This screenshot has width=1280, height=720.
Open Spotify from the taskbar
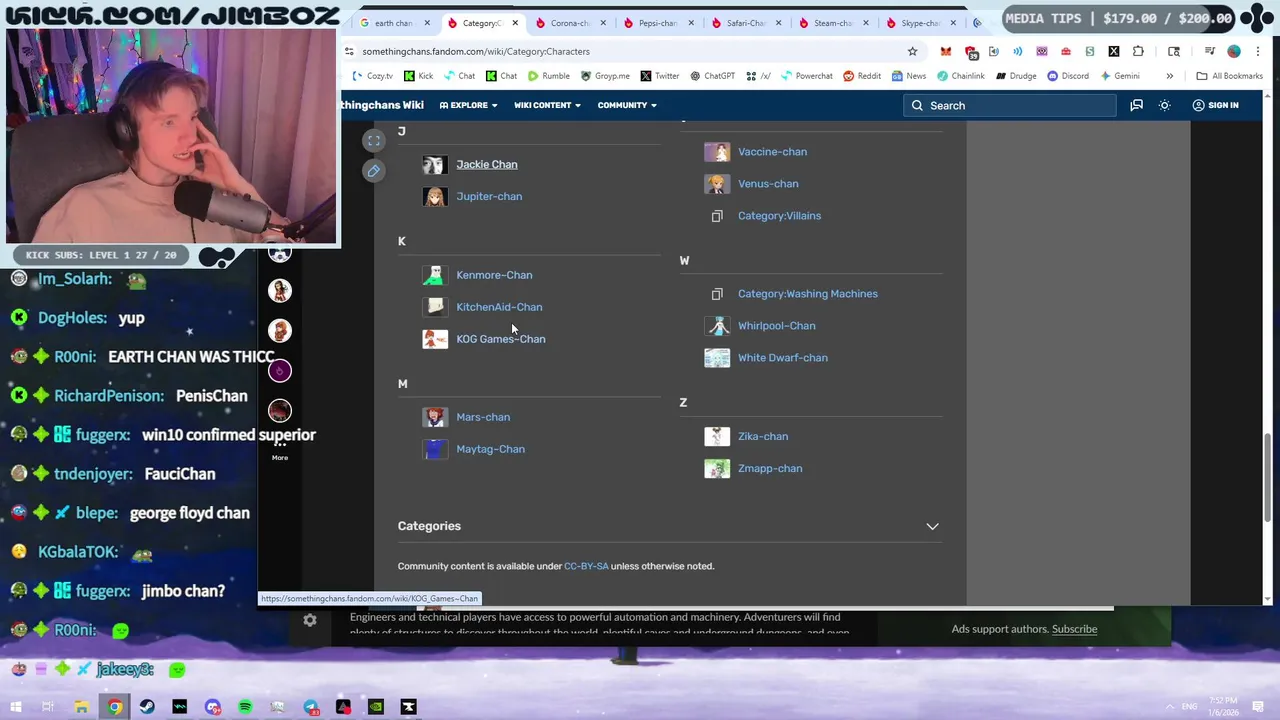coord(245,707)
